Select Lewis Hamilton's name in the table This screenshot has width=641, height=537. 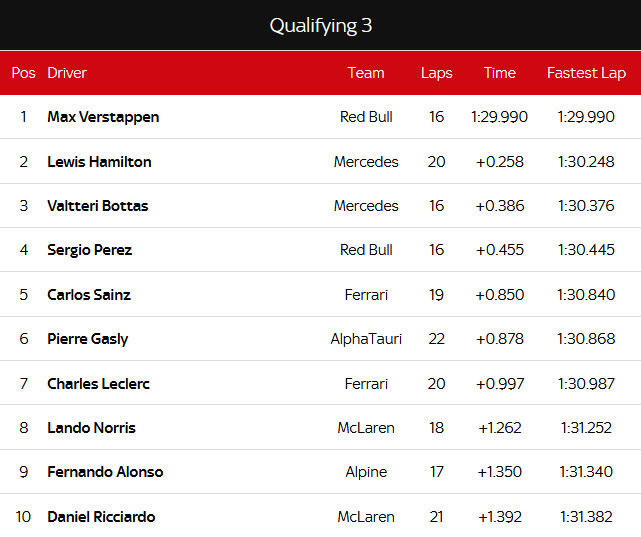click(99, 162)
